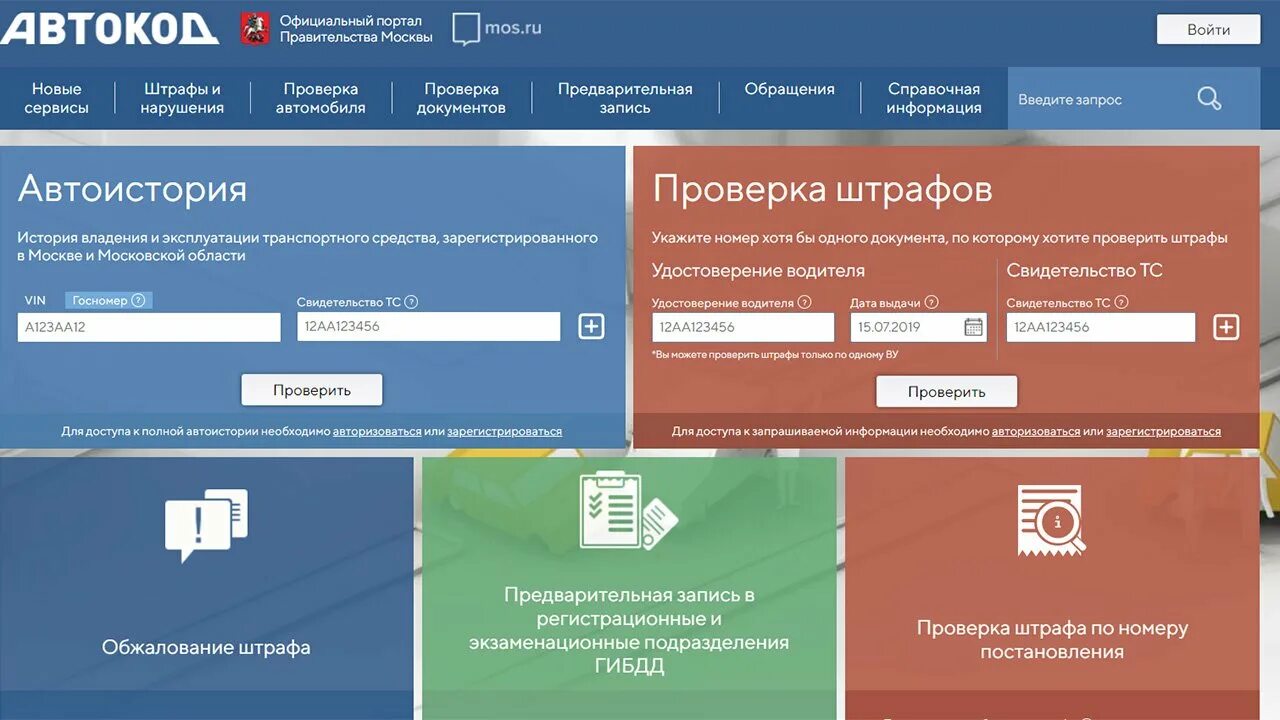The height and width of the screenshot is (720, 1280).
Task: Open the calendar icon in date field
Action: click(973, 327)
